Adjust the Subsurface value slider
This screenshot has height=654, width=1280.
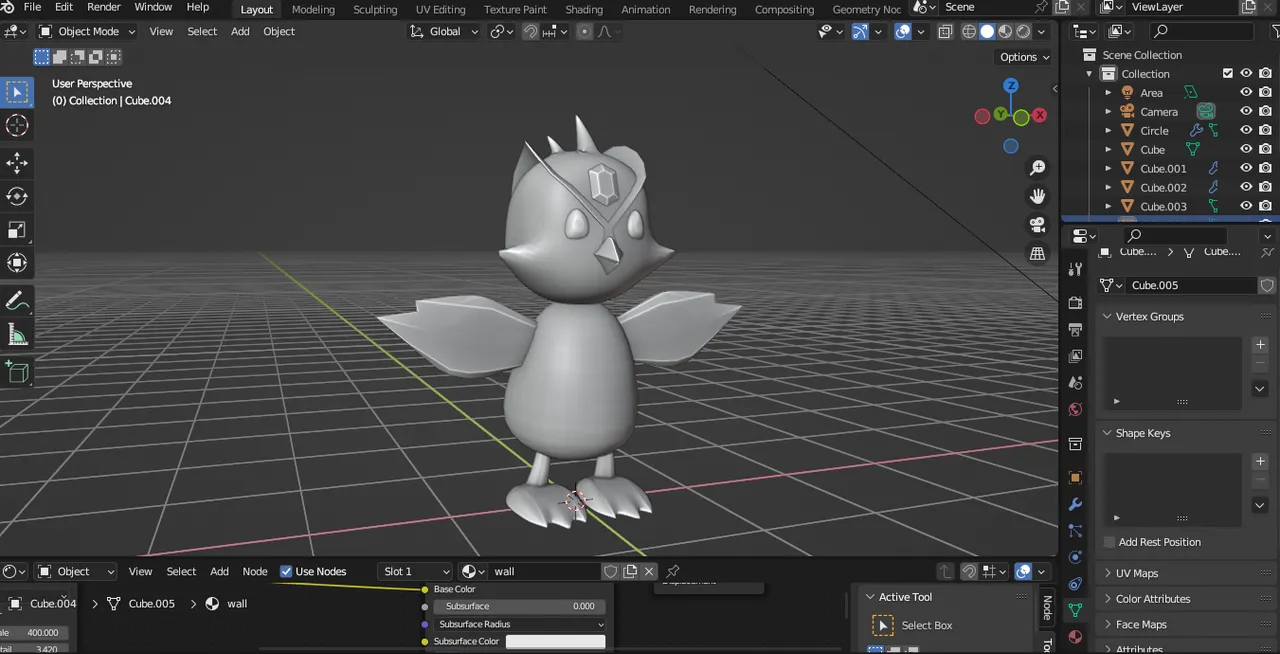click(519, 606)
